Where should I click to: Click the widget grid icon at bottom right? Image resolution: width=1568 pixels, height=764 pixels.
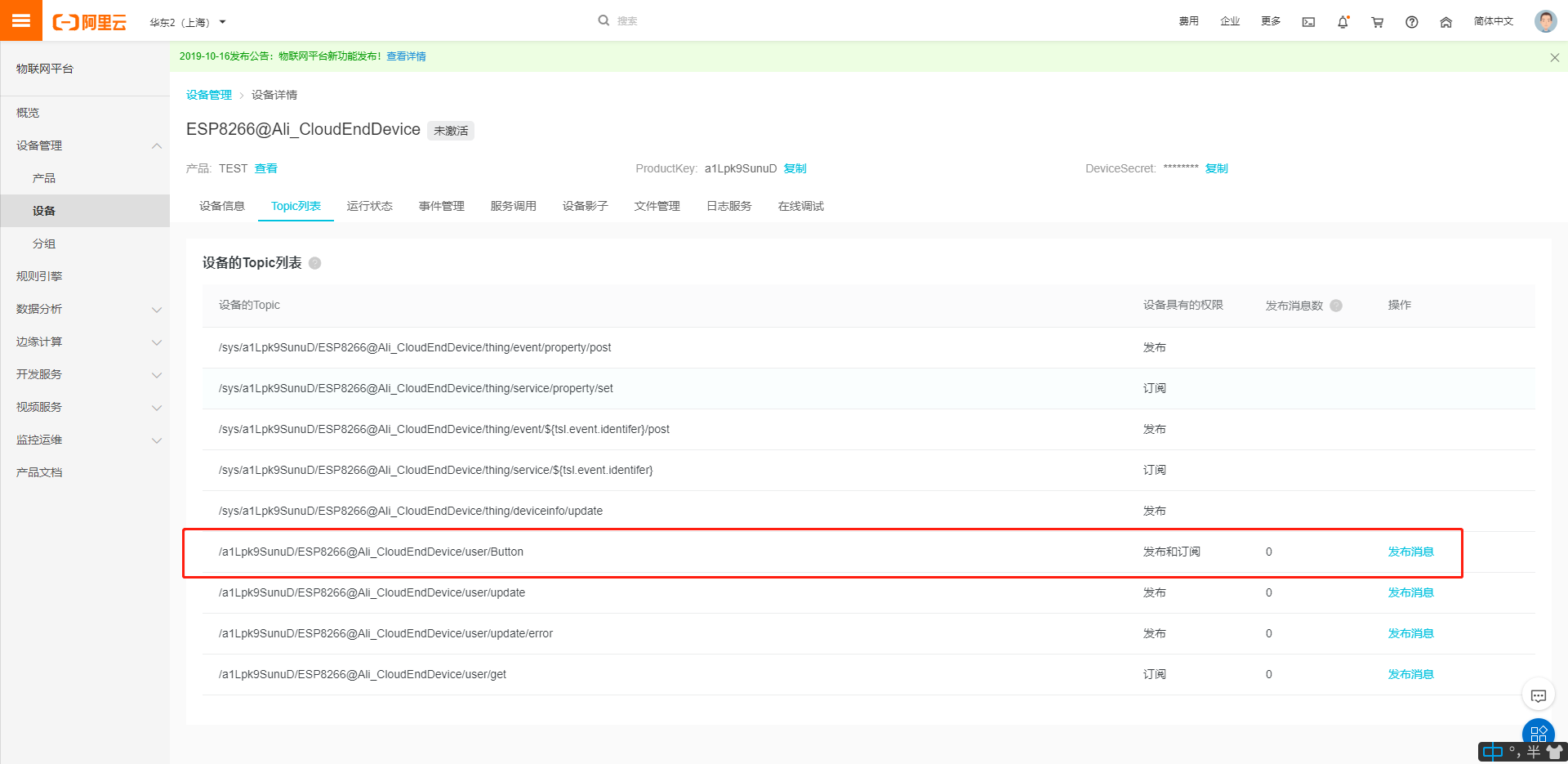coord(1539,733)
